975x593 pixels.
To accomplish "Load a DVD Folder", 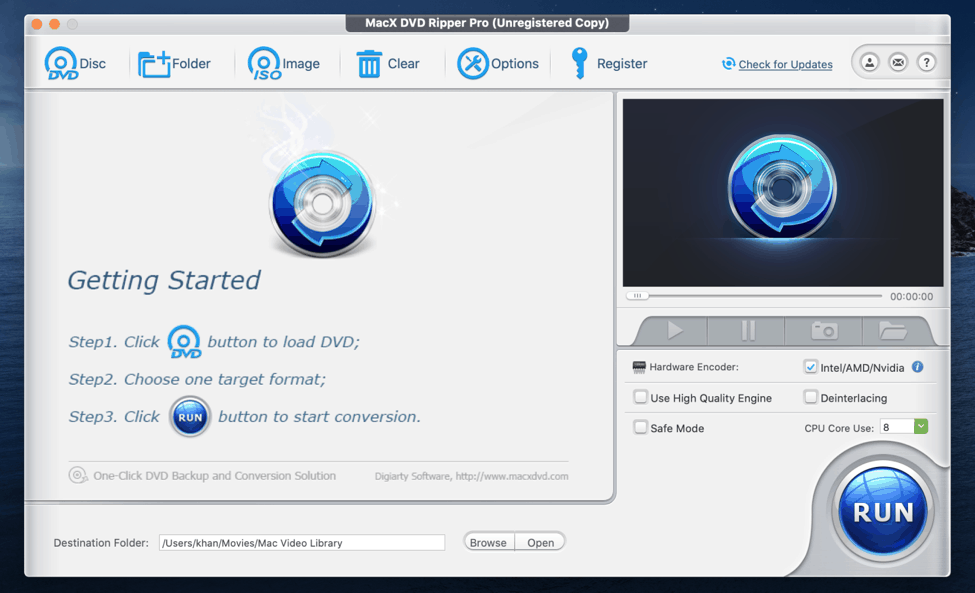I will coord(175,63).
